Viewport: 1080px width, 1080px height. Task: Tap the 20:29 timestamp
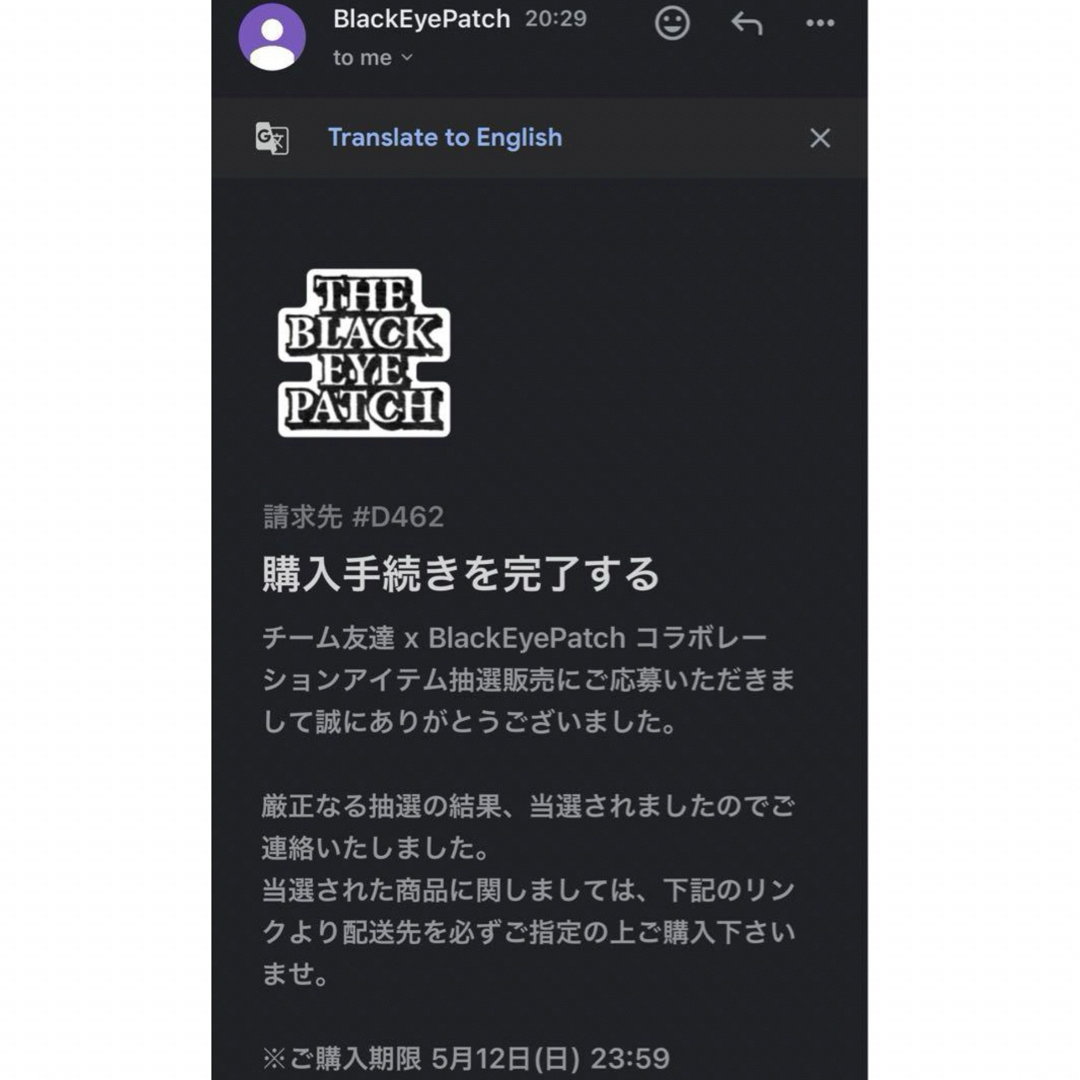point(556,19)
